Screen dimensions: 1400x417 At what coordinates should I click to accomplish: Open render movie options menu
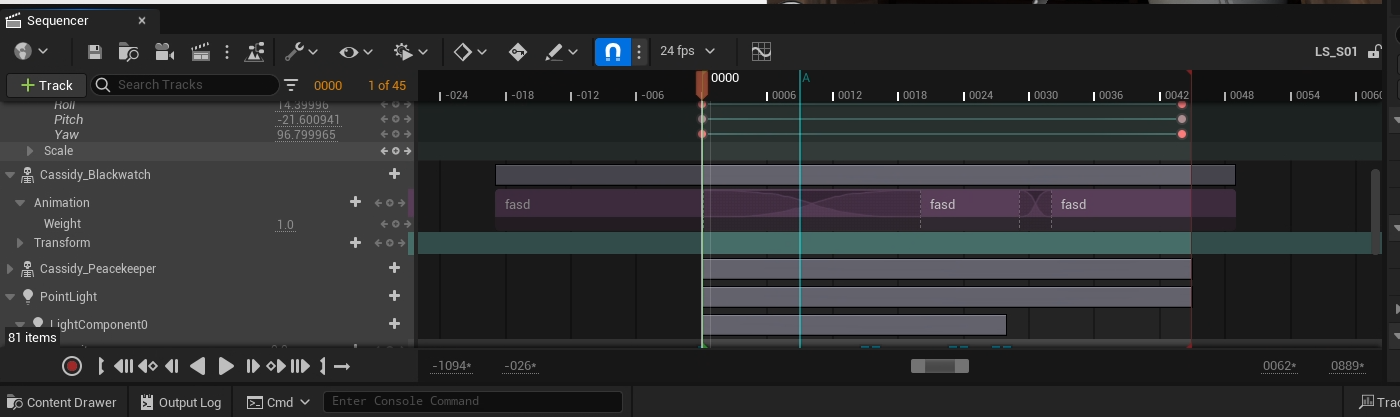(x=228, y=51)
